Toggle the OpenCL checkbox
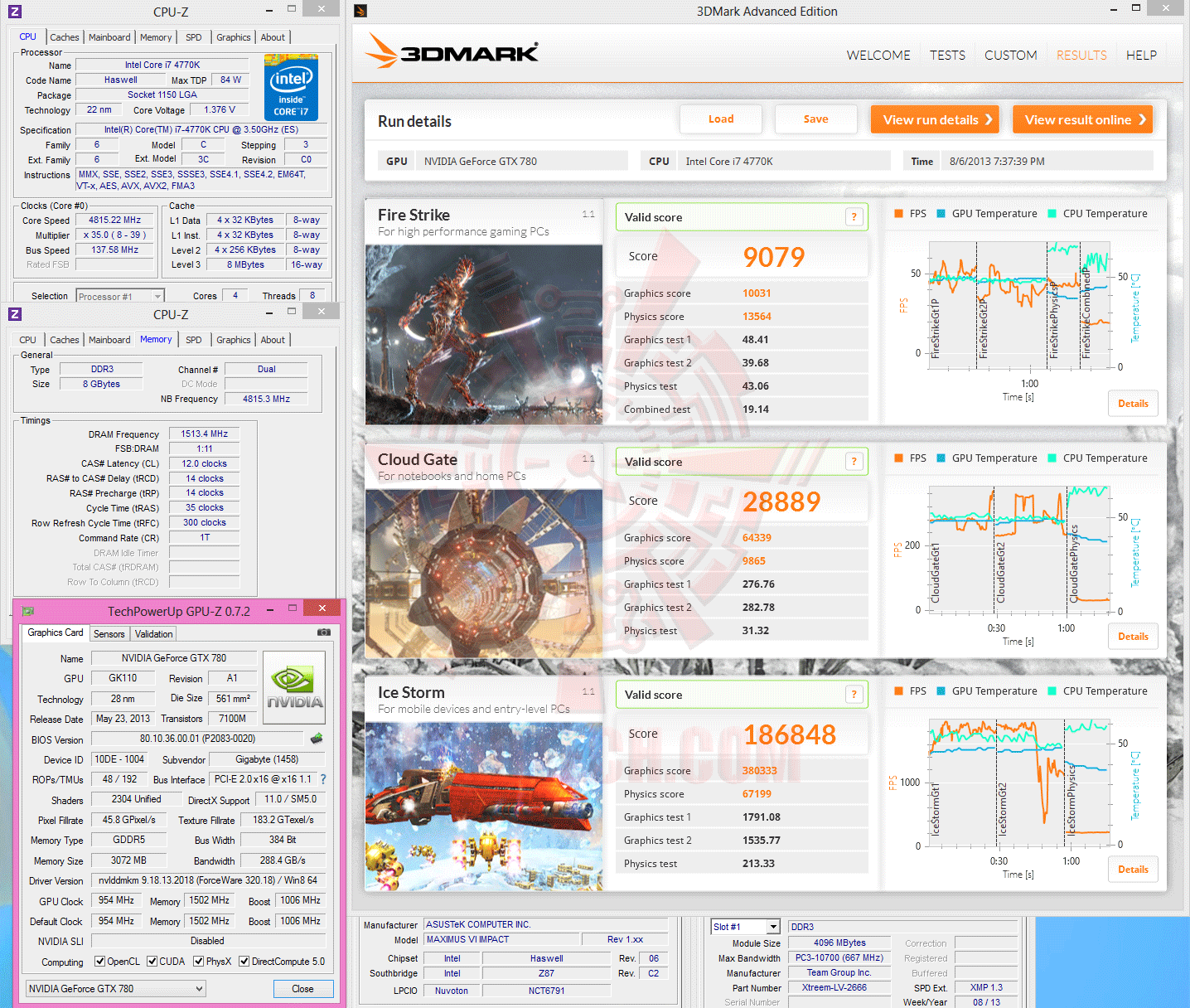This screenshot has height=1008, width=1190. click(99, 962)
